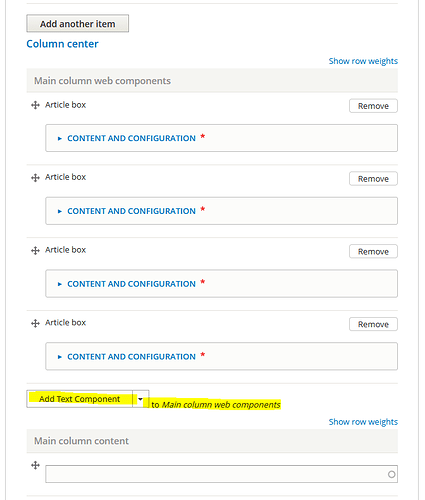The height and width of the screenshot is (500, 425).
Task: Click the first Article box drag handle
Action: tap(35, 105)
